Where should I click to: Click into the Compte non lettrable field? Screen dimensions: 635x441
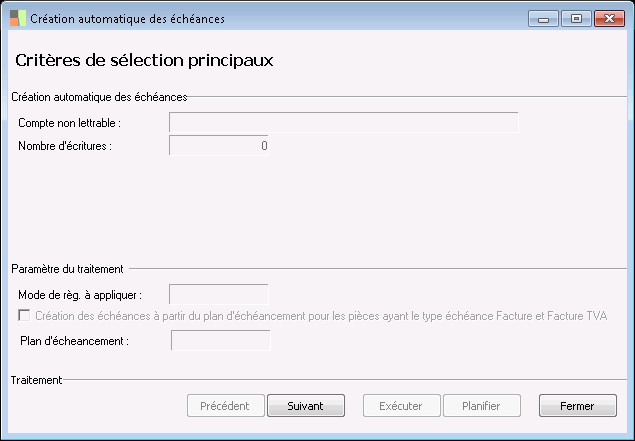343,122
